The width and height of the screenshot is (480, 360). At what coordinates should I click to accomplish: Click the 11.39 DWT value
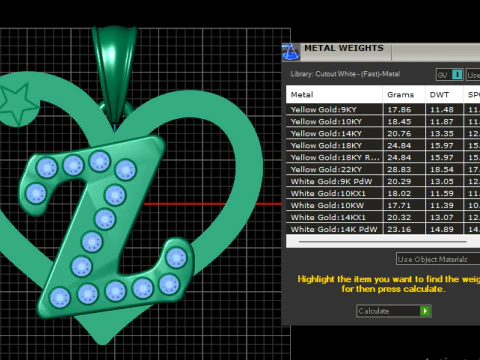tap(442, 206)
